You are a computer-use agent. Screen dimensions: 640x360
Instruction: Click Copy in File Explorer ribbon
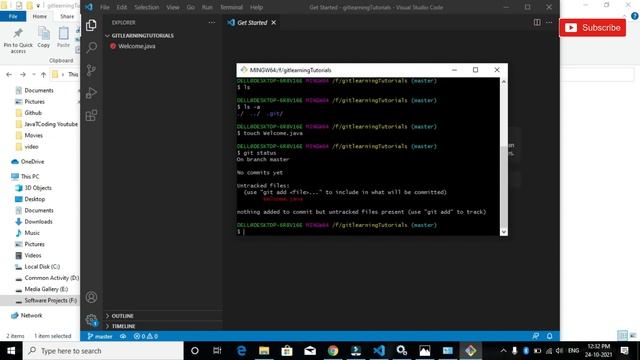[44, 38]
